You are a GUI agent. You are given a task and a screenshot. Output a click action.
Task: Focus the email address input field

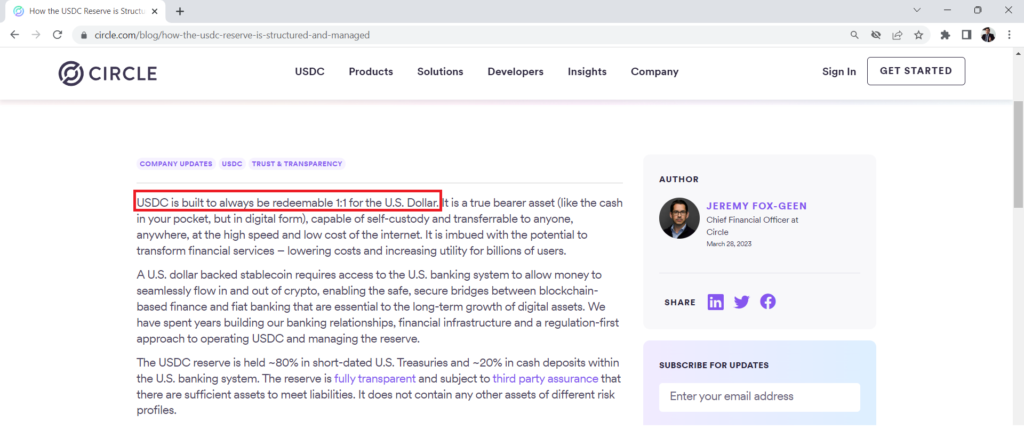[x=759, y=396]
